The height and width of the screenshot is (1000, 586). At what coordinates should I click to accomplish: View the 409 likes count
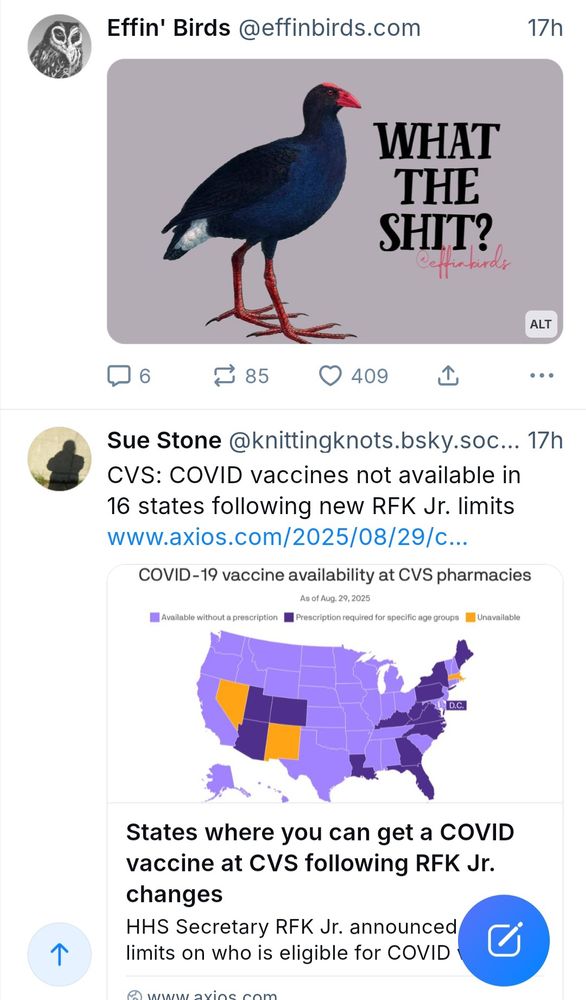(x=362, y=375)
